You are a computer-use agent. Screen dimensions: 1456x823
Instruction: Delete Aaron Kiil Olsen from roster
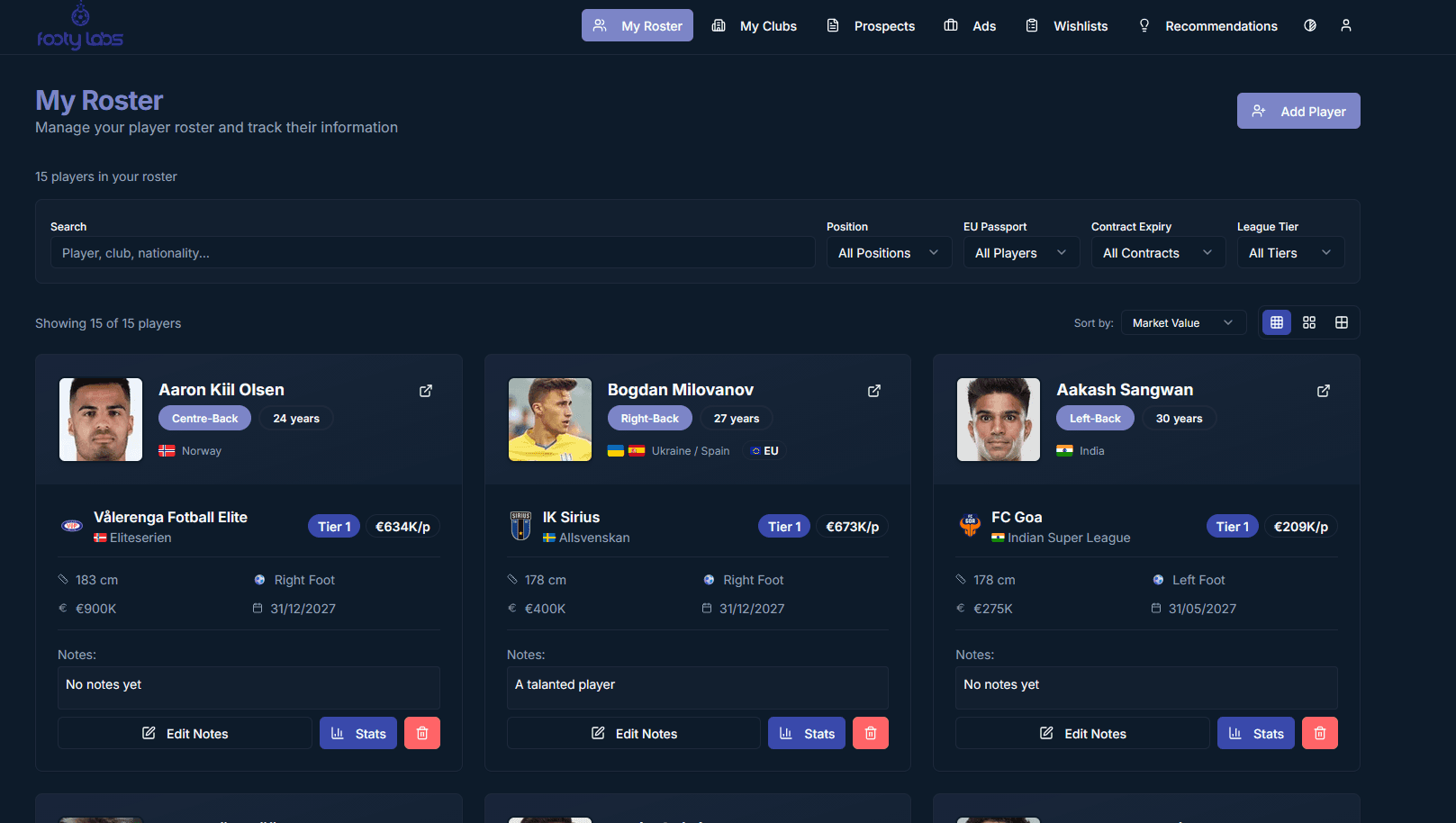point(421,733)
